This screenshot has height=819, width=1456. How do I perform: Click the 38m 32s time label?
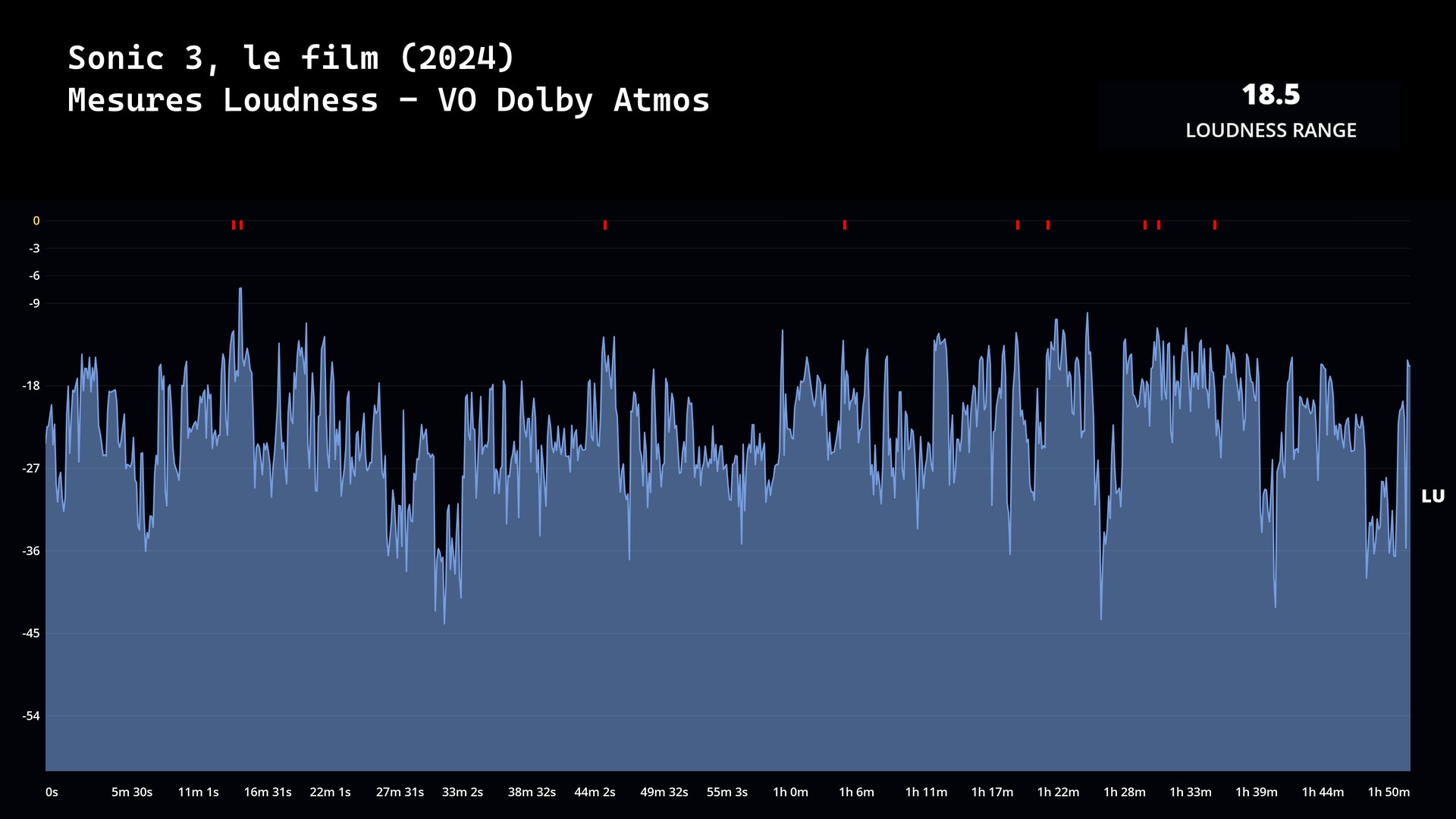532,792
